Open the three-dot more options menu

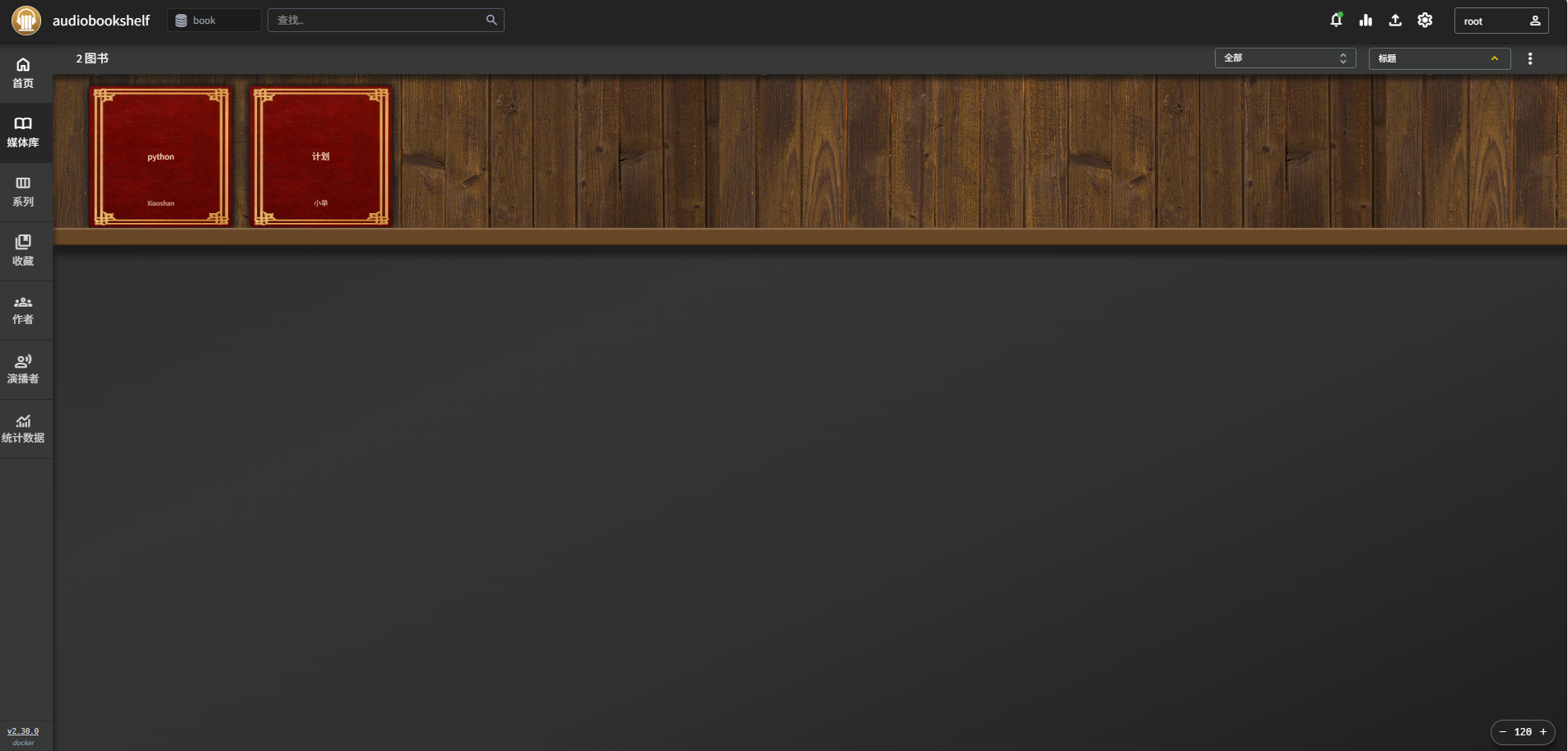pos(1530,58)
